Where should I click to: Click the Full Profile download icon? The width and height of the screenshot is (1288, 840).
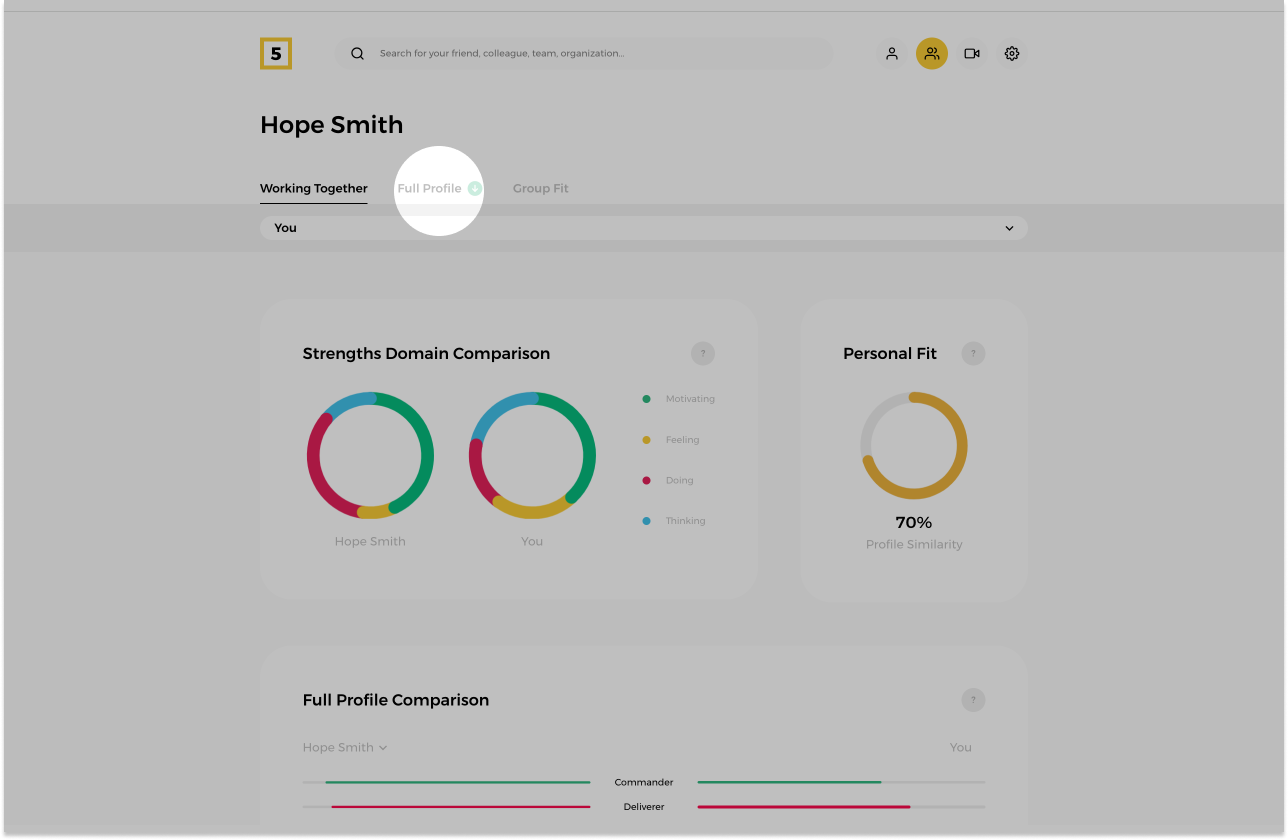point(475,188)
